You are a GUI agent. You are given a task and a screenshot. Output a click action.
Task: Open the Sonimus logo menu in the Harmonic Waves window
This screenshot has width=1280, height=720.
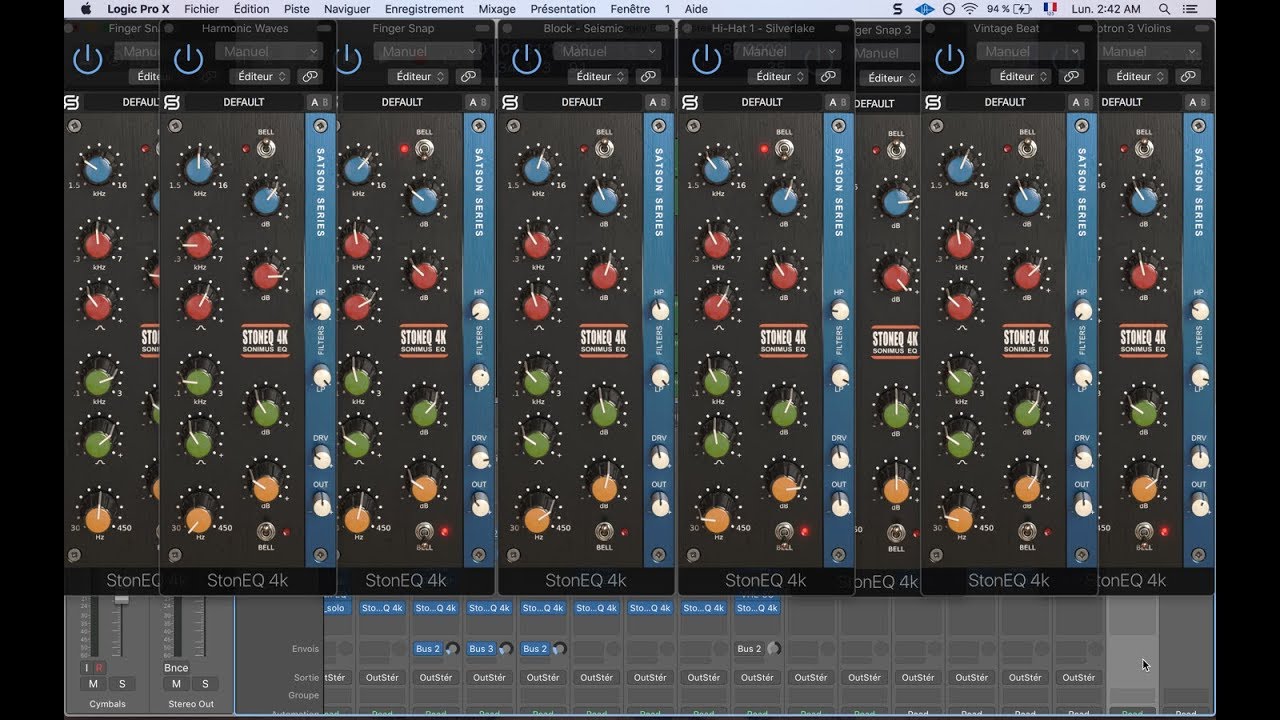click(x=171, y=102)
